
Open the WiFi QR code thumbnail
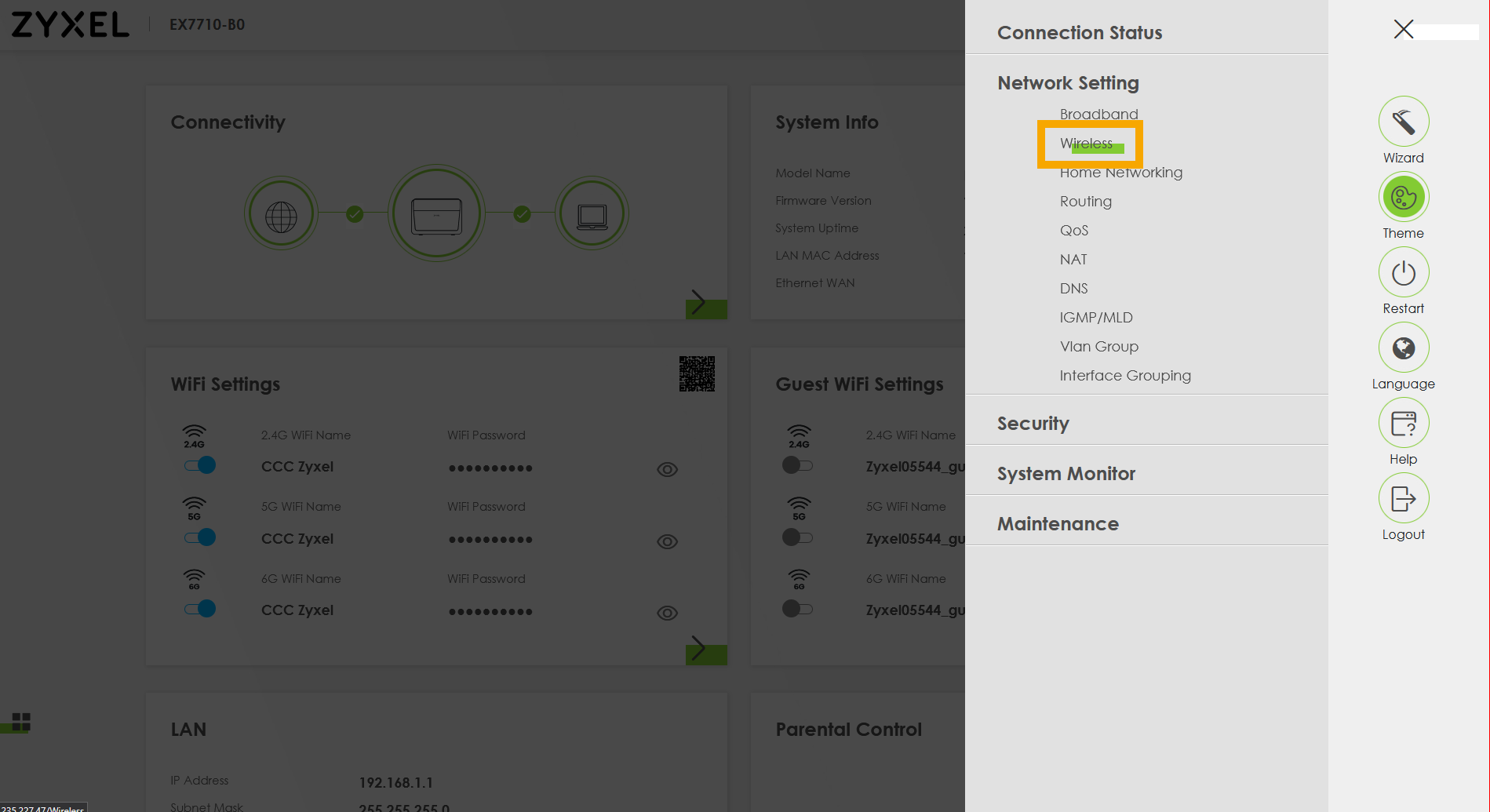coord(697,373)
